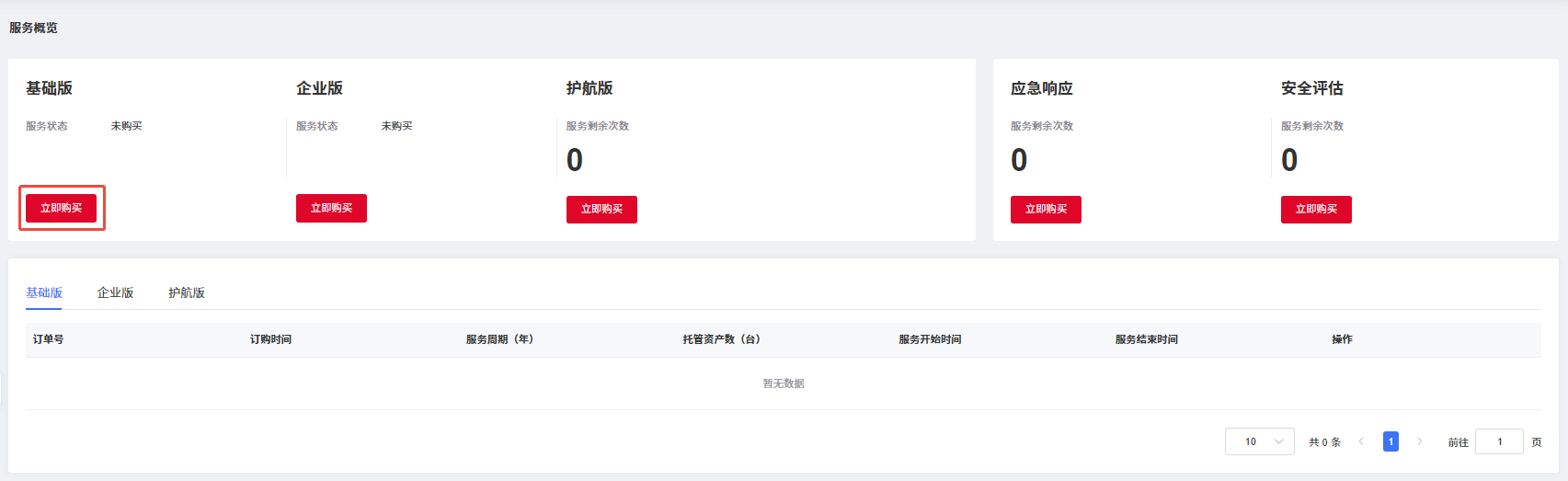Click the 服务结束时间 column header

pyautogui.click(x=1146, y=339)
